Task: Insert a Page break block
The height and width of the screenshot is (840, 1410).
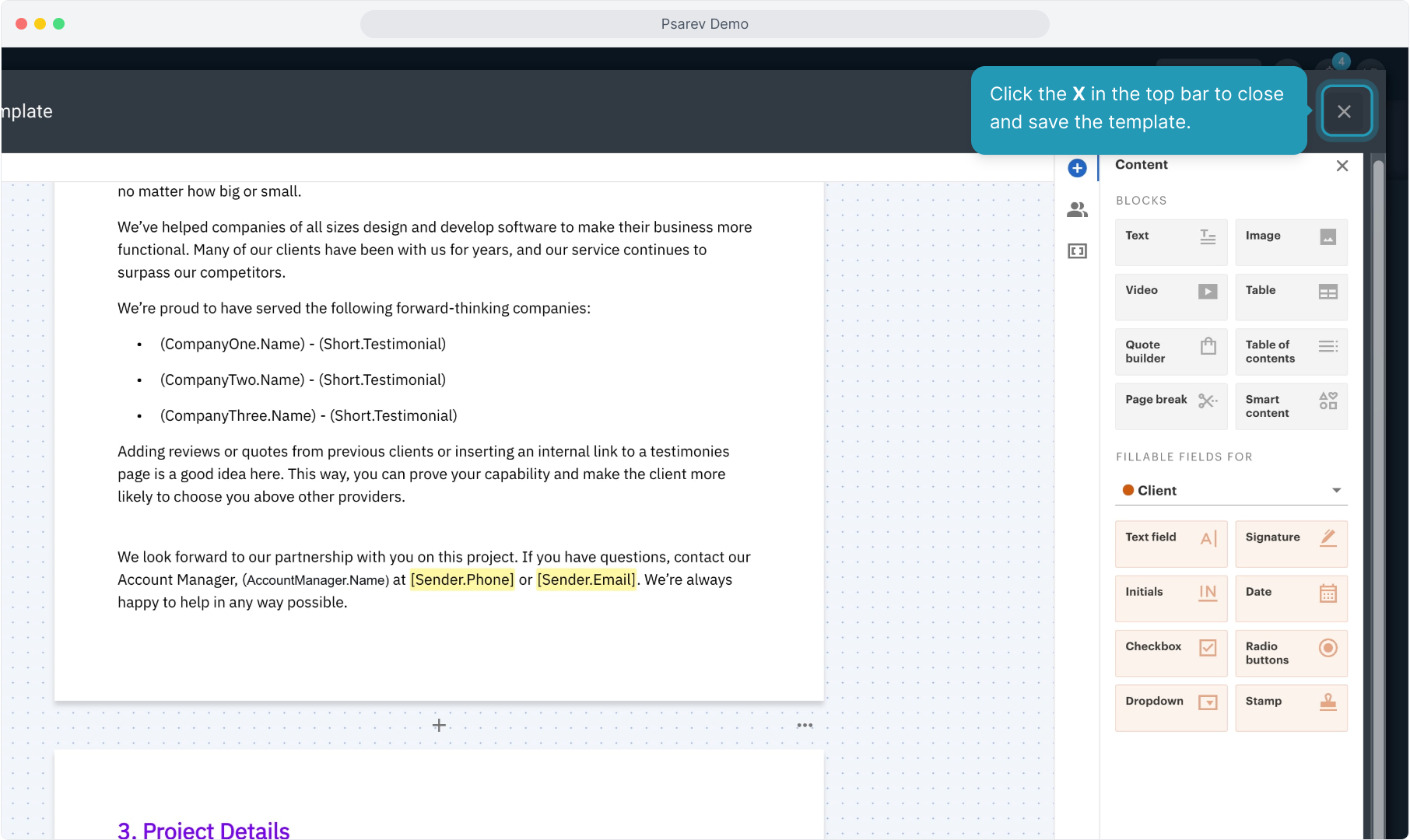Action: coord(1170,406)
